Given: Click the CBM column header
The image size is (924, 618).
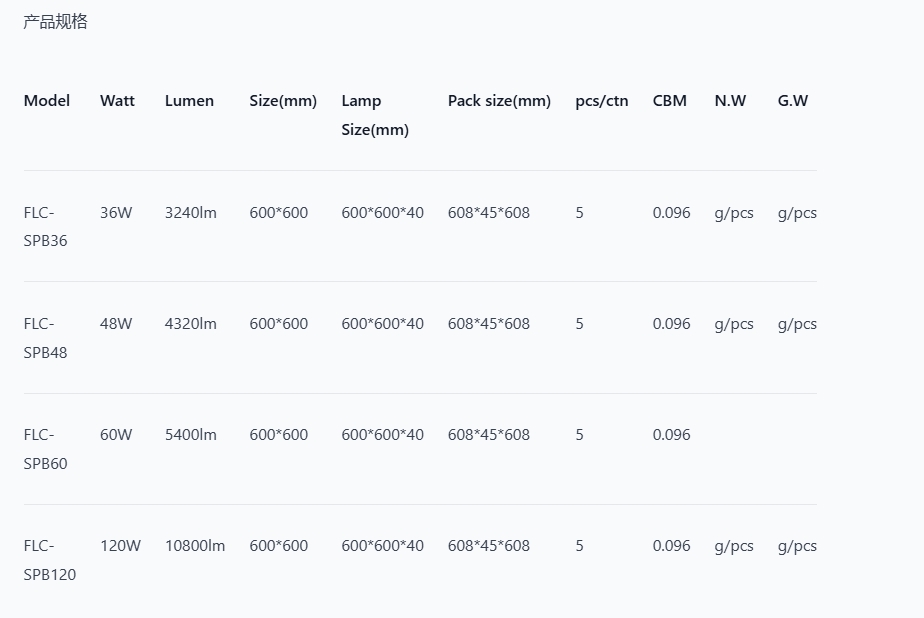Looking at the screenshot, I should pos(670,101).
